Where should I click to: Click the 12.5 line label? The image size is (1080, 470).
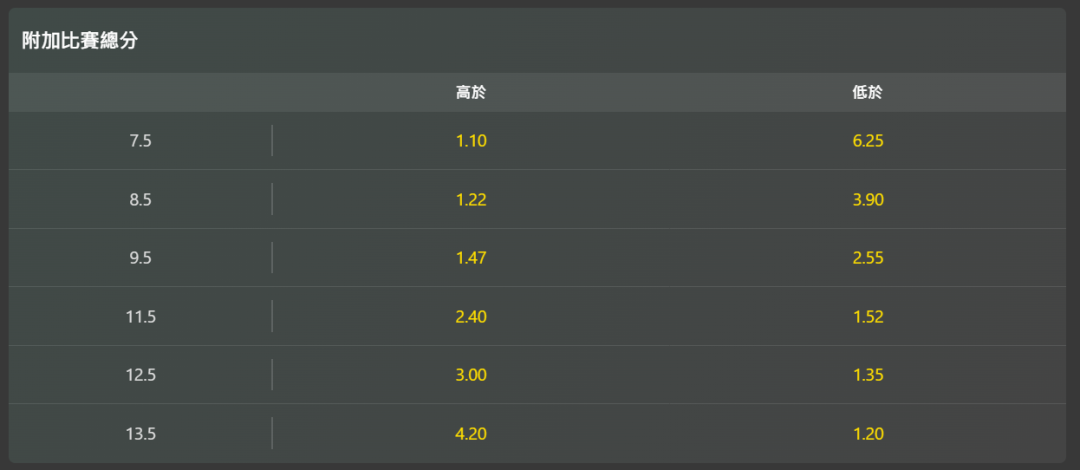tap(141, 376)
